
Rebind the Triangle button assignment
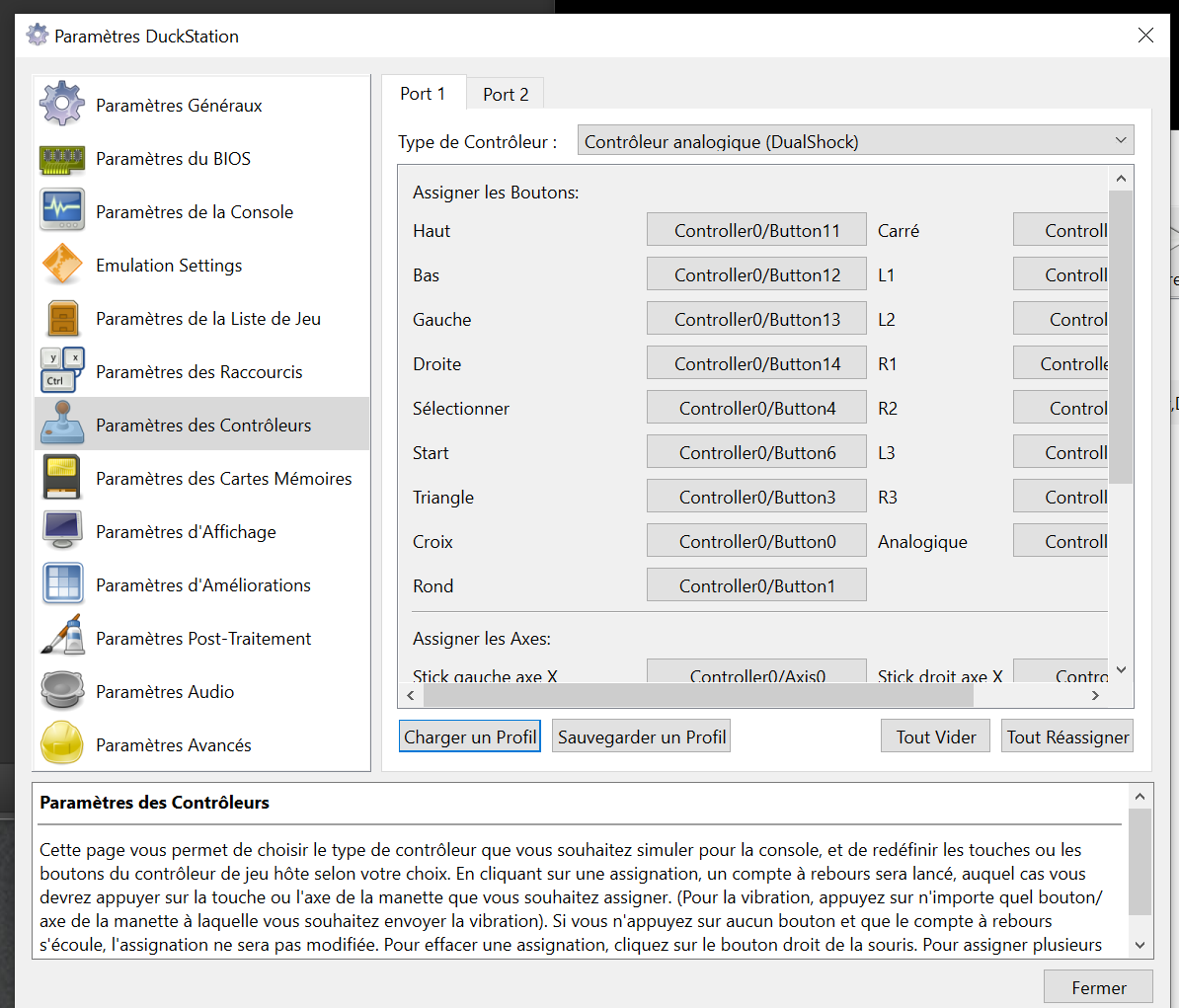pyautogui.click(x=756, y=497)
